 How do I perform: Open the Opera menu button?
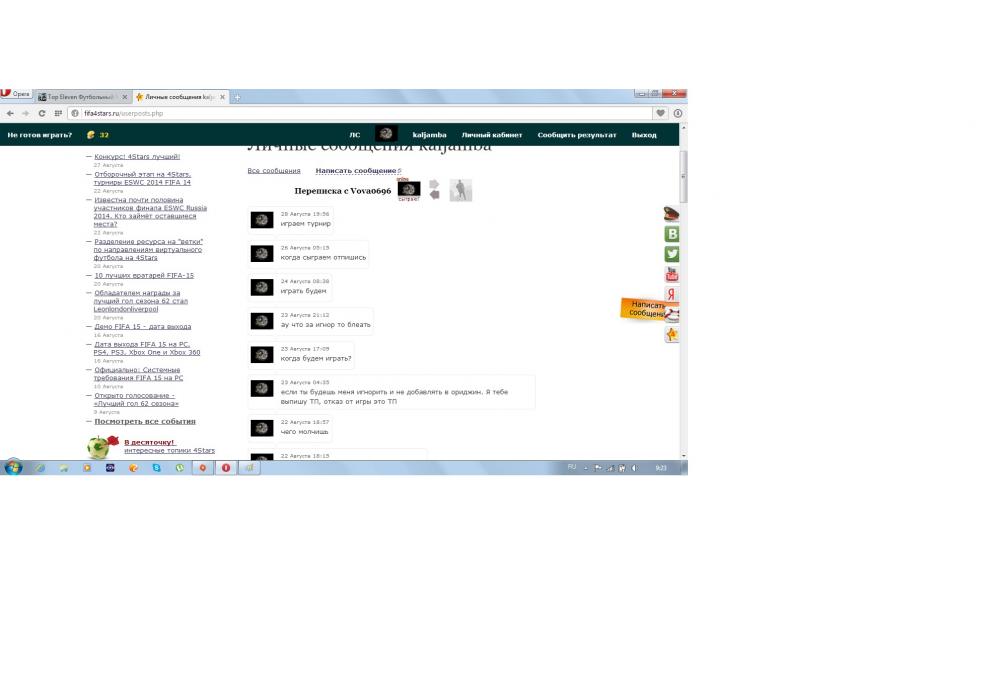15,94
